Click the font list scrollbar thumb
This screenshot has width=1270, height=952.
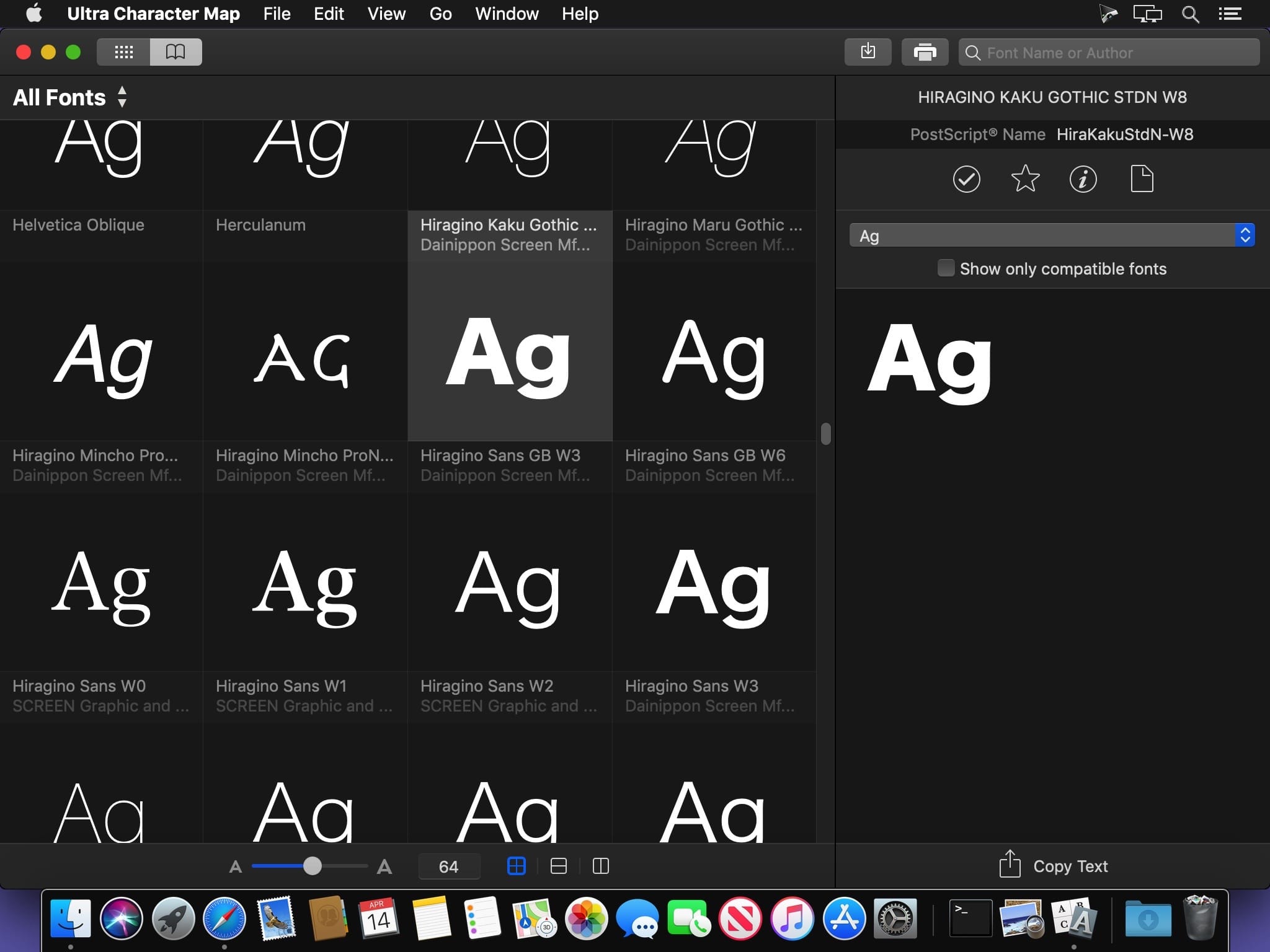coord(825,434)
